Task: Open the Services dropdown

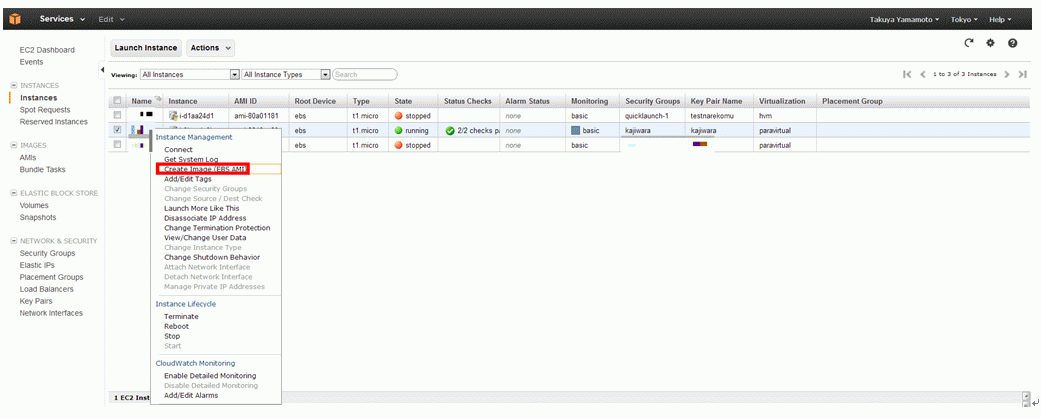Action: 62,19
